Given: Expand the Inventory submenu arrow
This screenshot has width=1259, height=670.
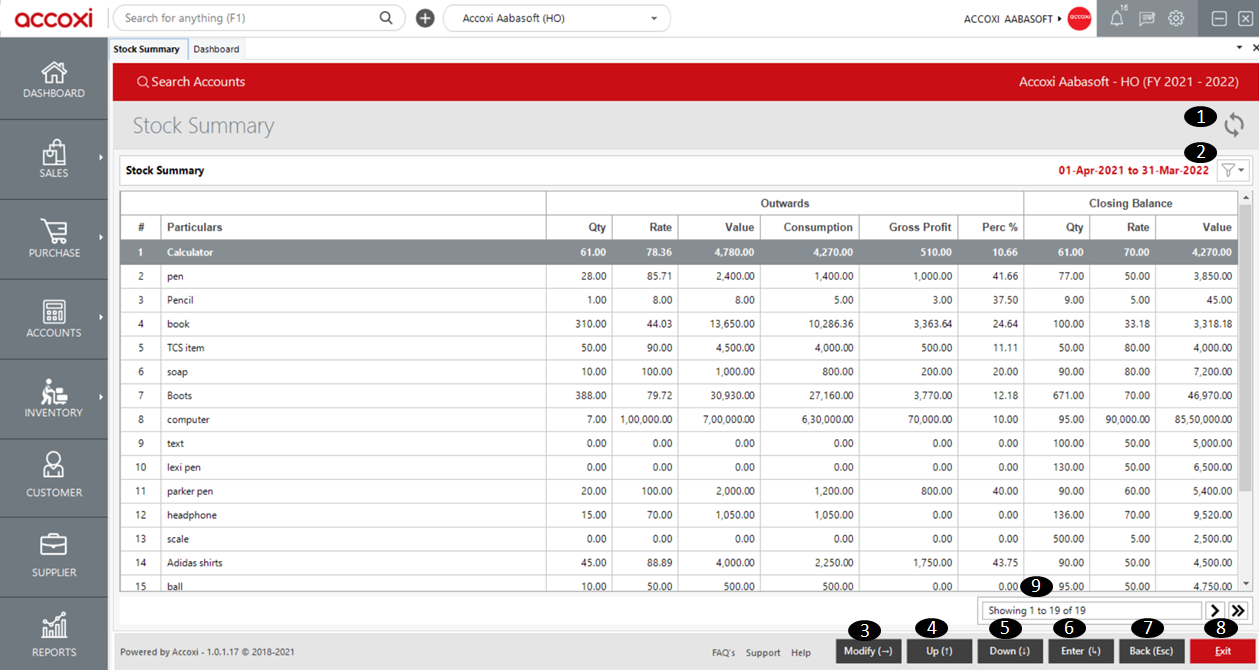Looking at the screenshot, I should pyautogui.click(x=101, y=397).
